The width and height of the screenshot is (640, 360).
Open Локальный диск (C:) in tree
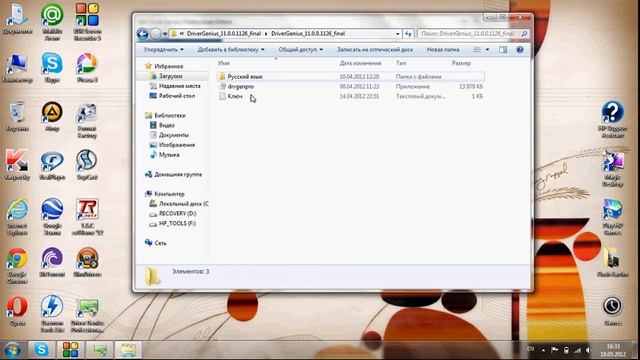coord(183,204)
